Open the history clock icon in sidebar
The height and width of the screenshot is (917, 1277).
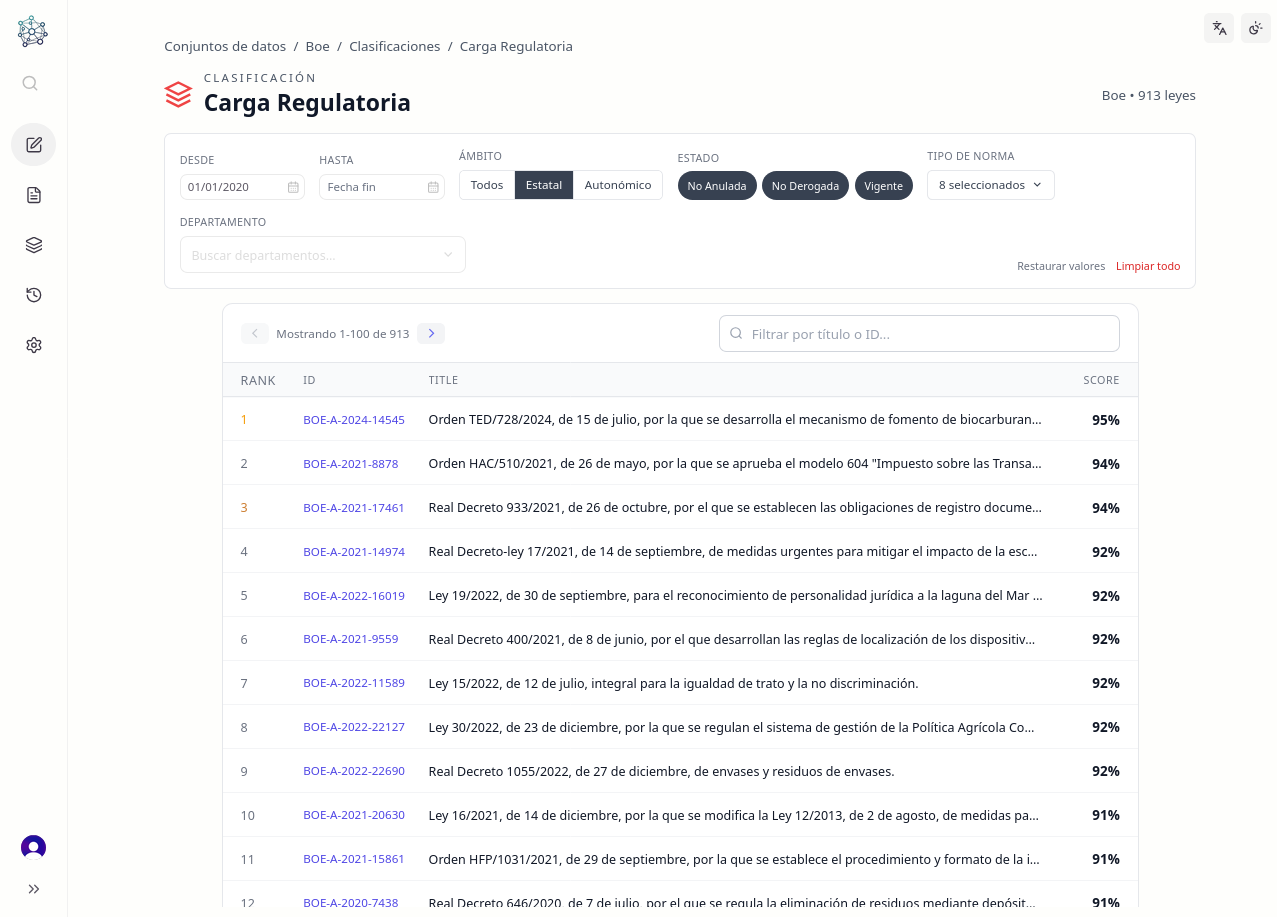coord(34,295)
